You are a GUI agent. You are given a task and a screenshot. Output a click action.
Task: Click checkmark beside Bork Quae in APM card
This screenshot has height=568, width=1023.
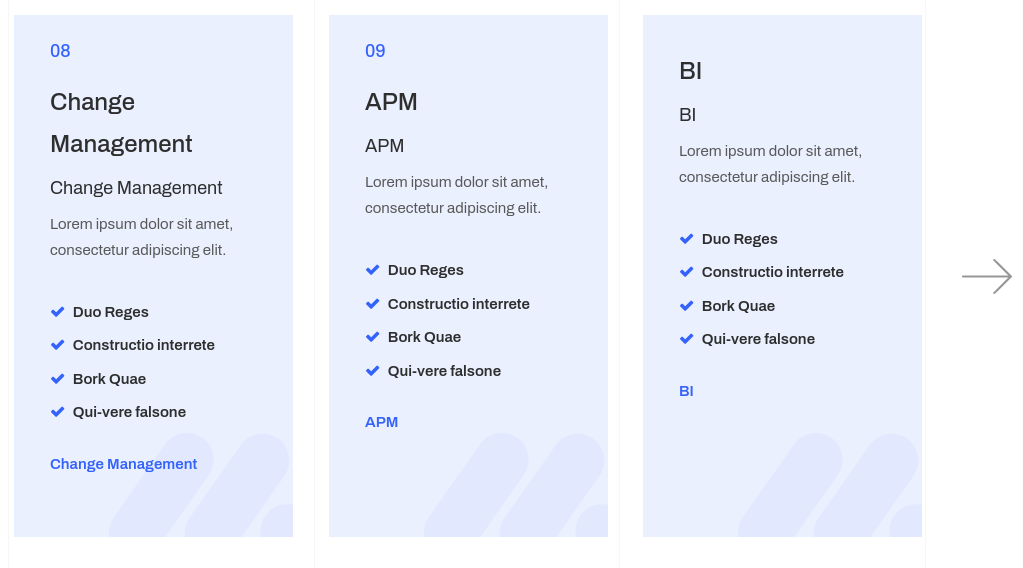tap(373, 337)
